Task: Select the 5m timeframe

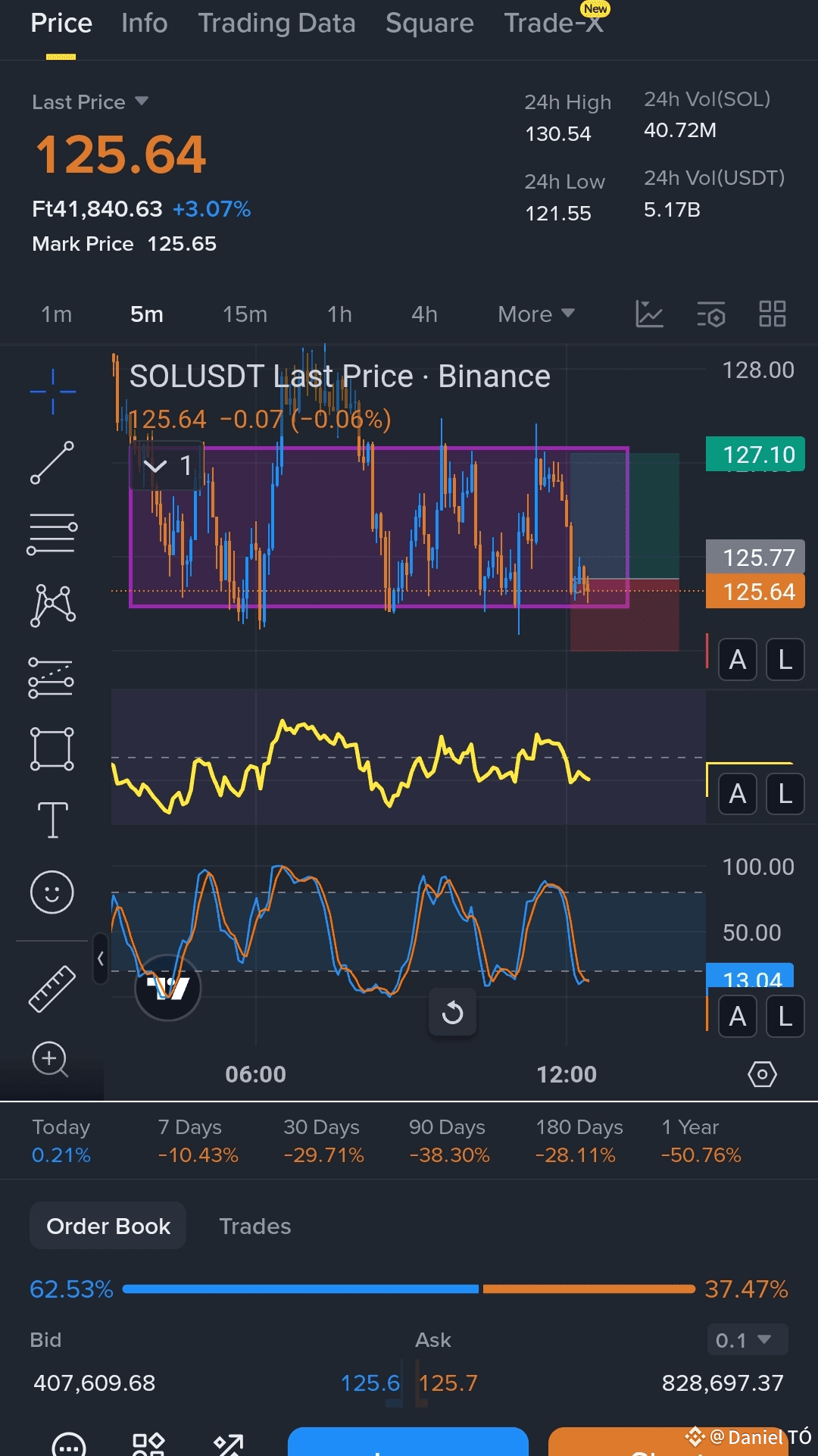Action: coord(147,314)
